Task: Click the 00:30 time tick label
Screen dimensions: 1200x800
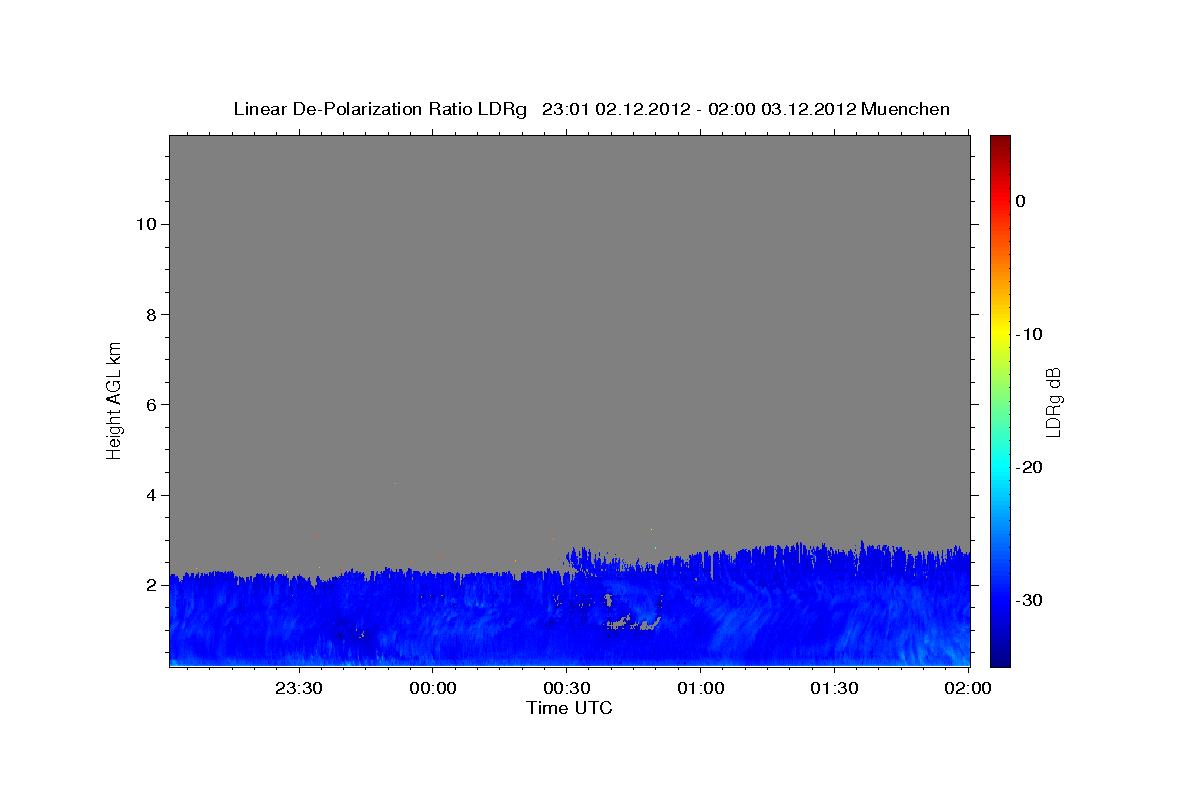Action: pyautogui.click(x=567, y=688)
